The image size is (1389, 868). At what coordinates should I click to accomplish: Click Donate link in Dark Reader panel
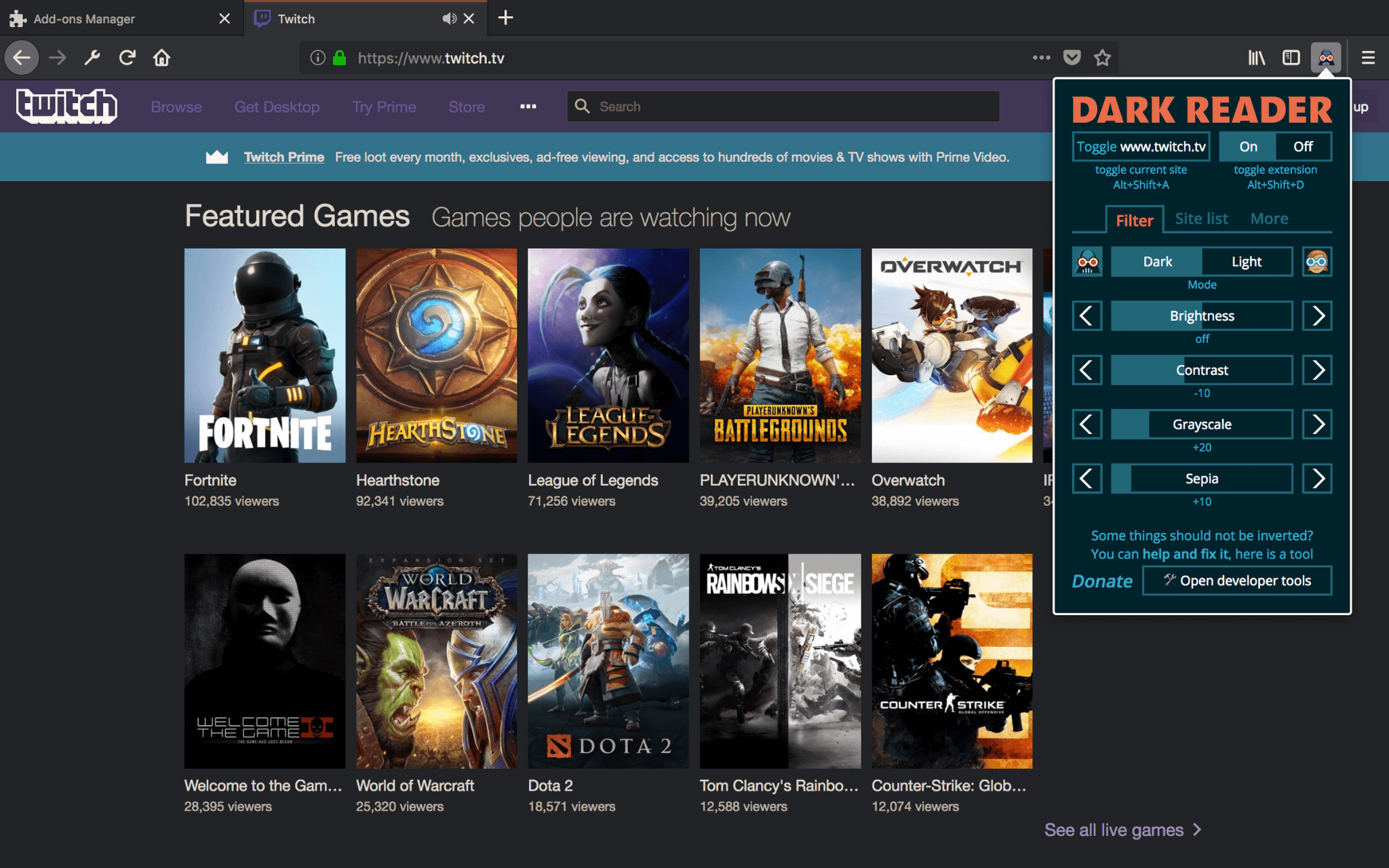(x=1101, y=580)
